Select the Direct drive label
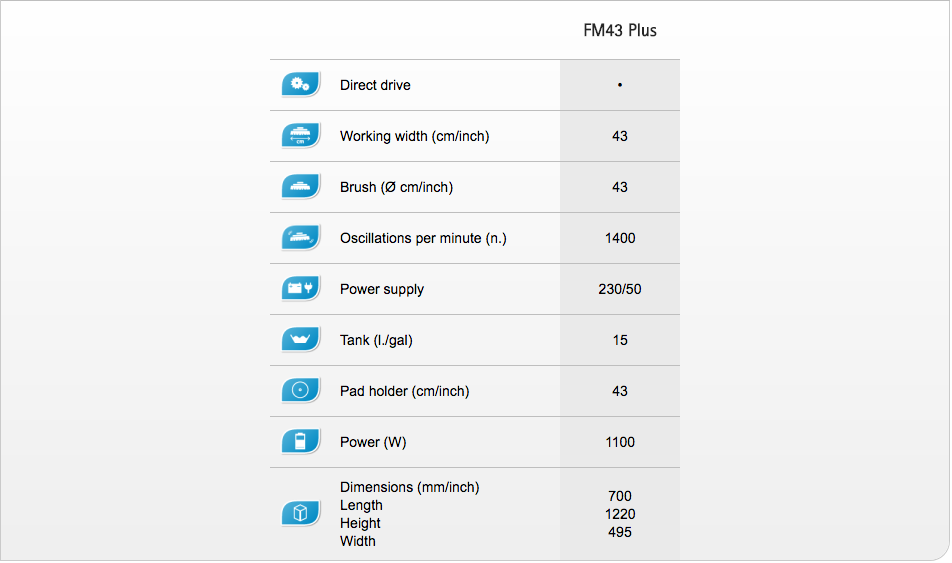The height and width of the screenshot is (563, 952). [x=375, y=85]
